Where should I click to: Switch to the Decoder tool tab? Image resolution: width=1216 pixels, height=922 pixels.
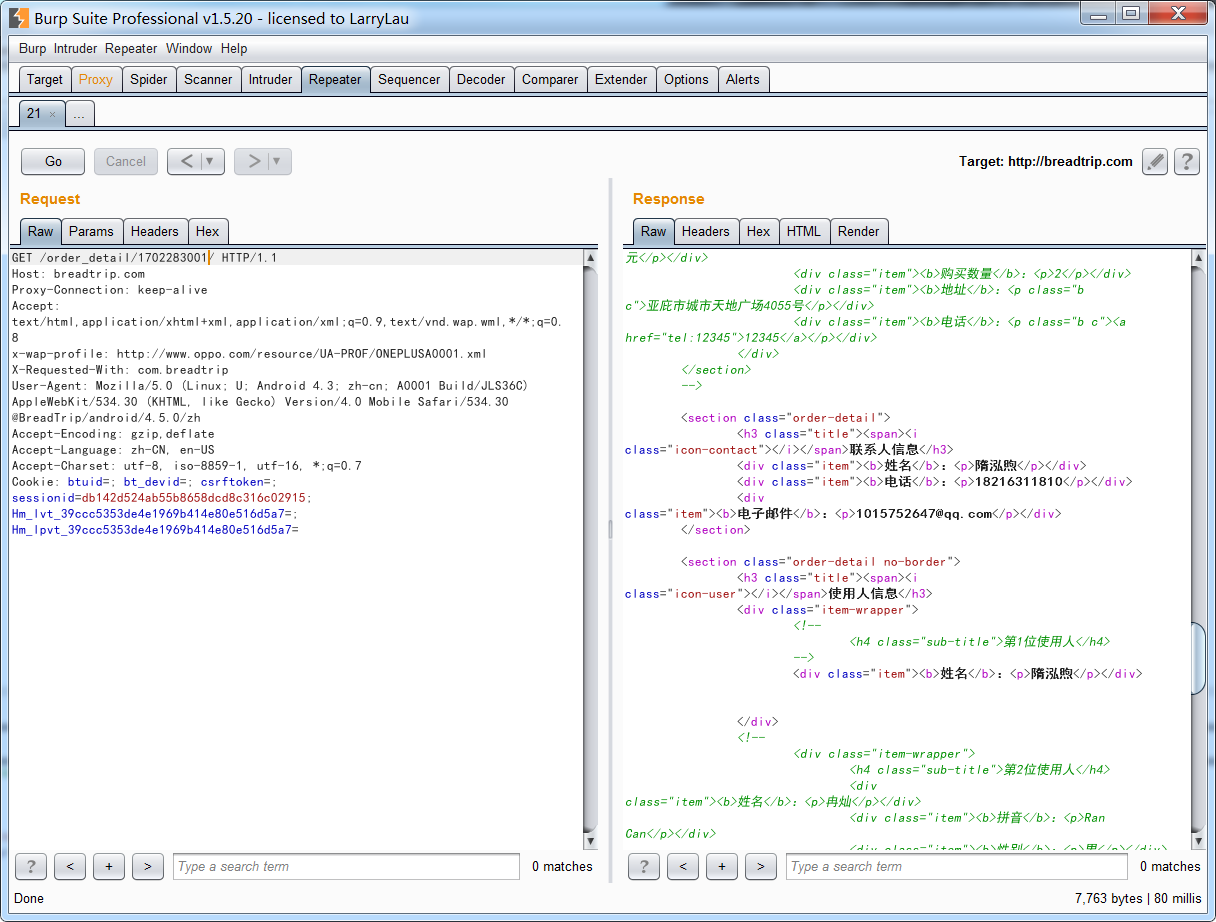[x=481, y=80]
